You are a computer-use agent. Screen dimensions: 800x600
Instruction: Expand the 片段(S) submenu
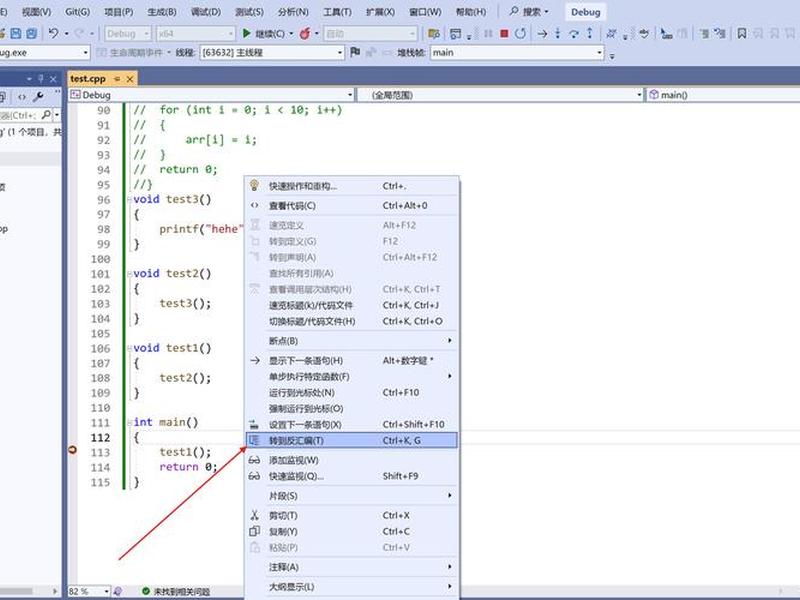pyautogui.click(x=352, y=495)
